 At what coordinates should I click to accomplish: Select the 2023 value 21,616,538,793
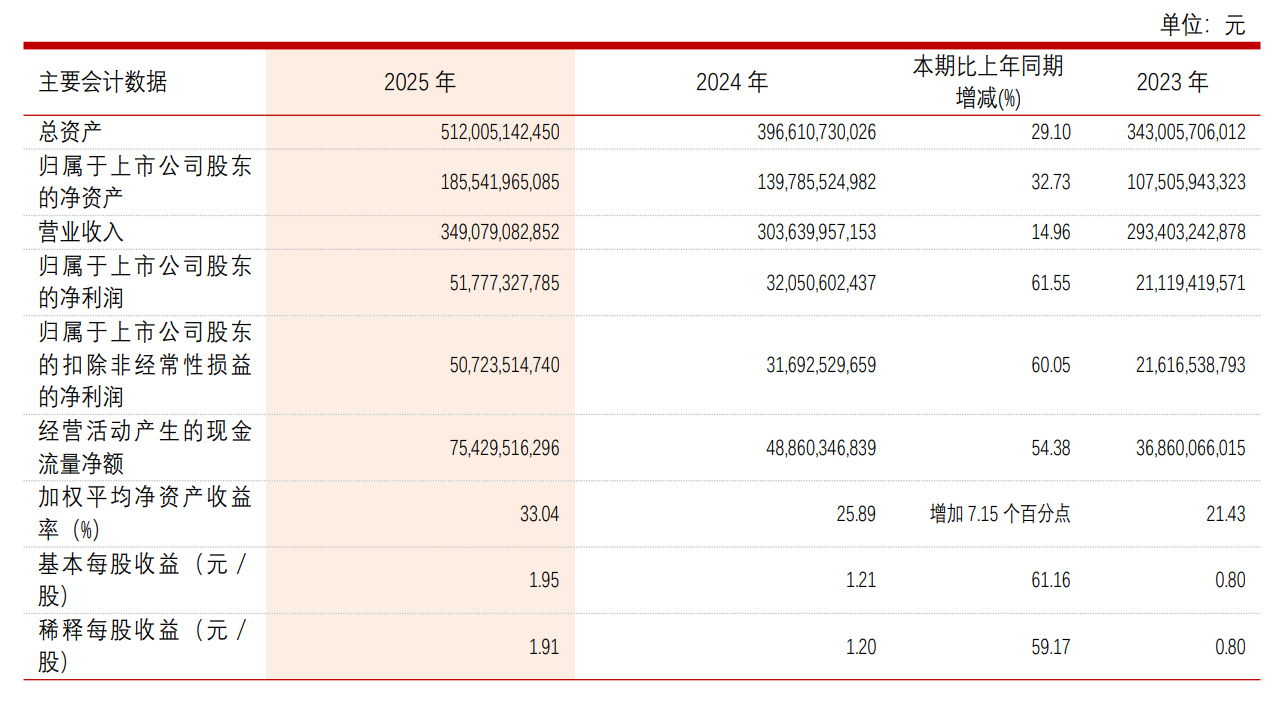(1190, 365)
